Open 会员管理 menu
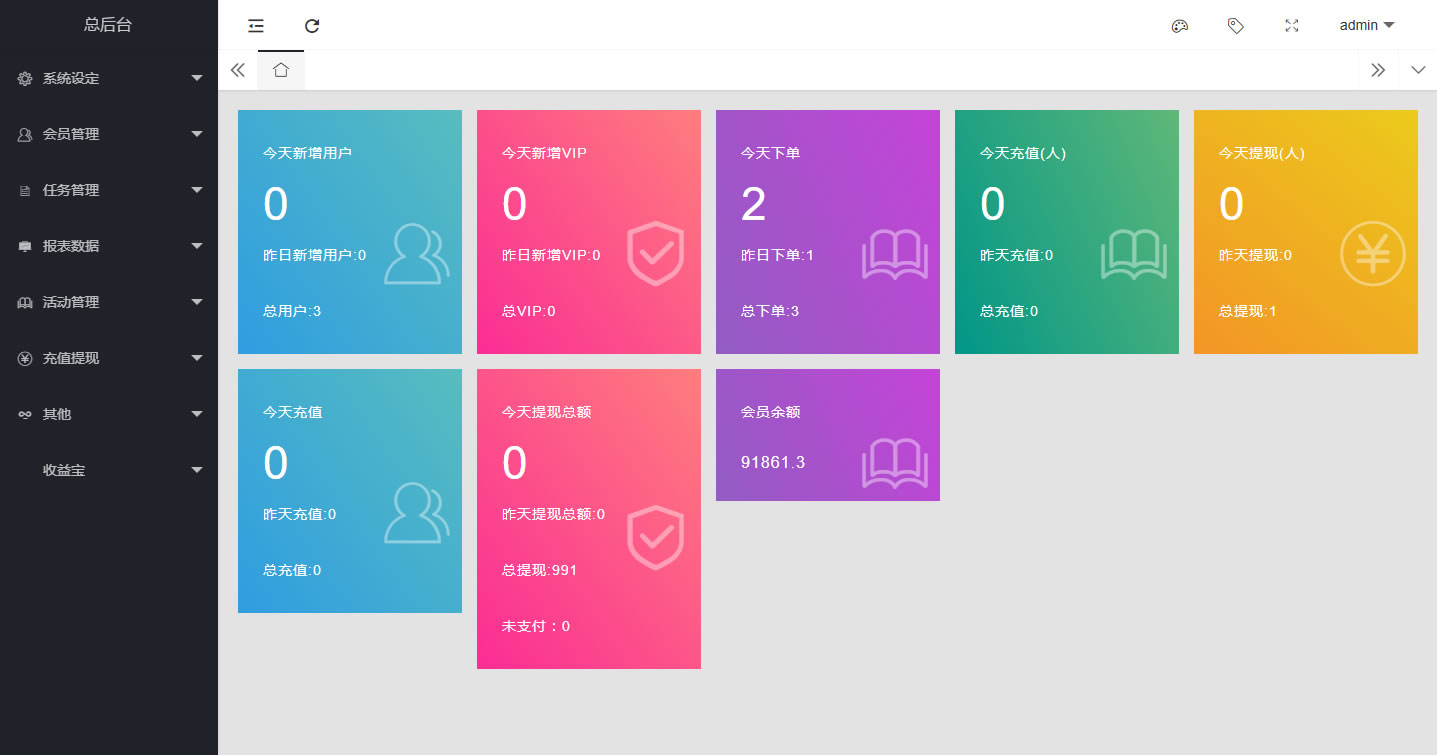1437x755 pixels. pyautogui.click(x=109, y=134)
